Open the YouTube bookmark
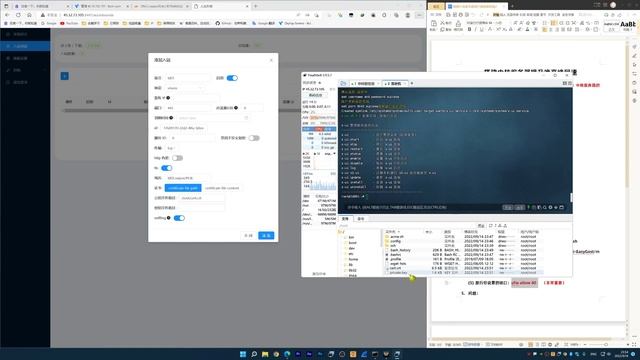 (69, 23)
